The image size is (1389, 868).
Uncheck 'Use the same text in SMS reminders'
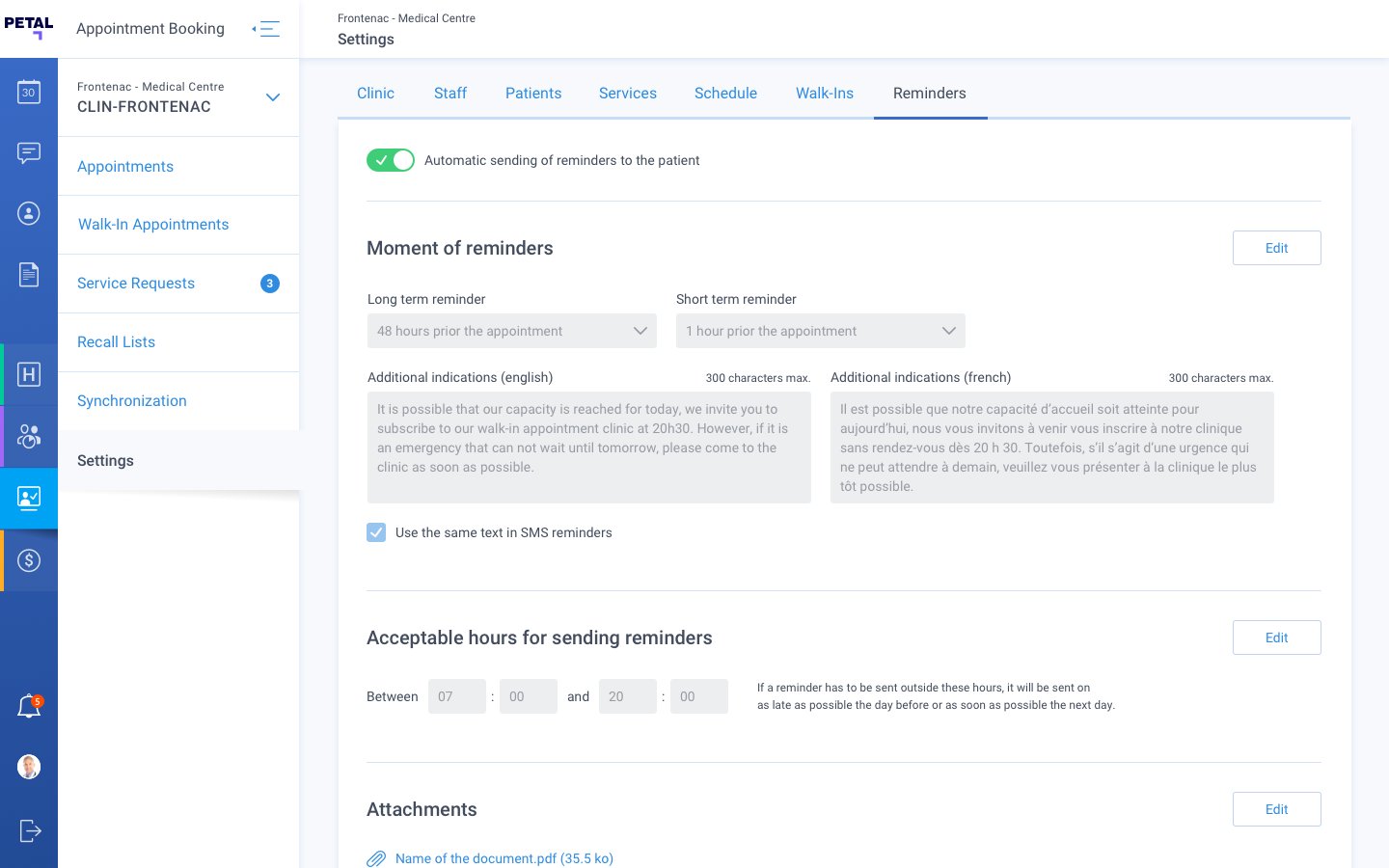pos(376,531)
